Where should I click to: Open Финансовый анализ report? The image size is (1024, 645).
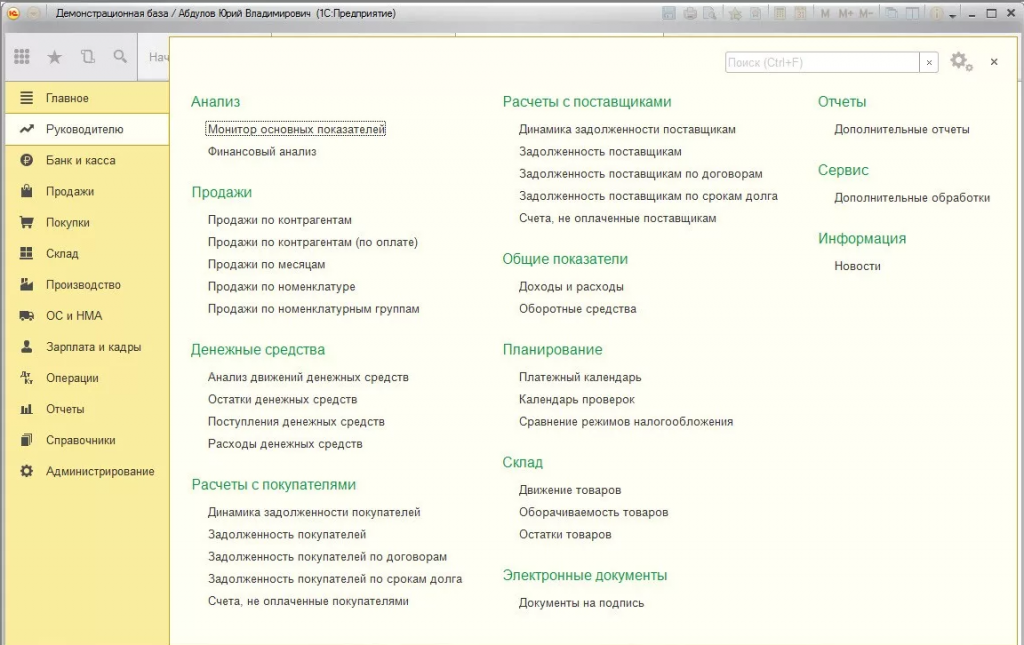pyautogui.click(x=262, y=151)
